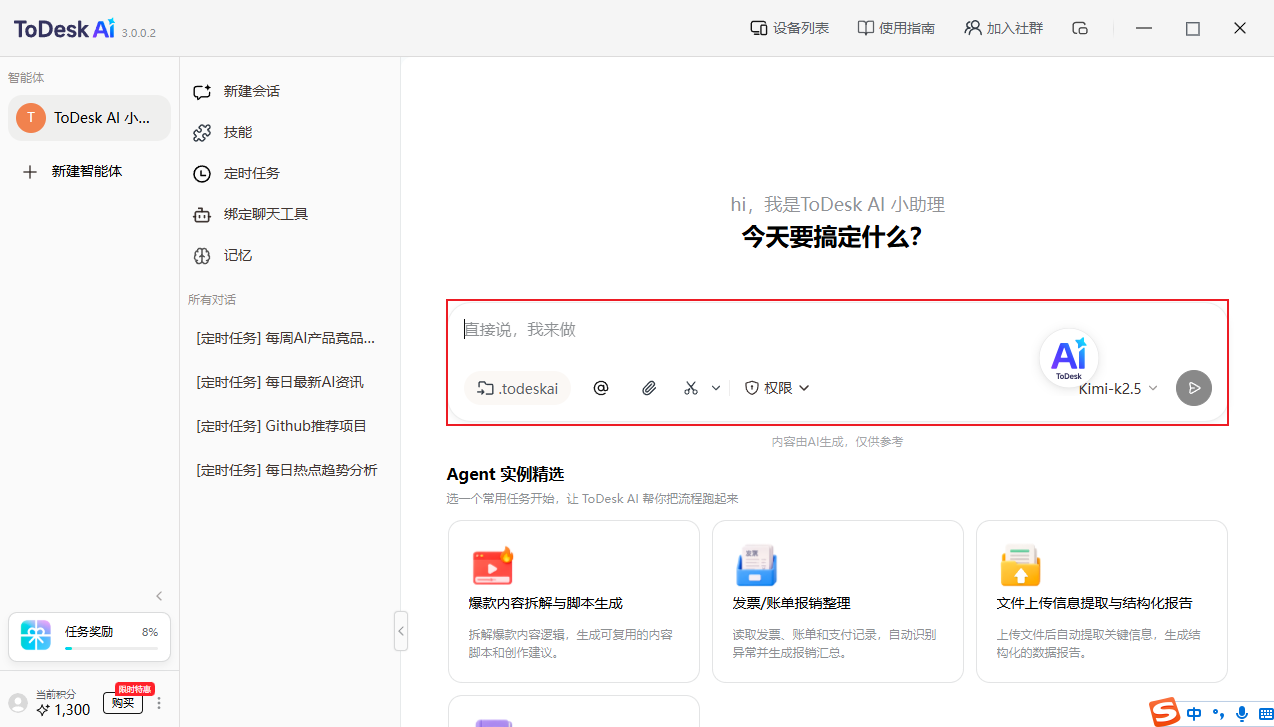Open 绑定聊天工具 bind chat tools
This screenshot has width=1274, height=727.
tap(250, 214)
